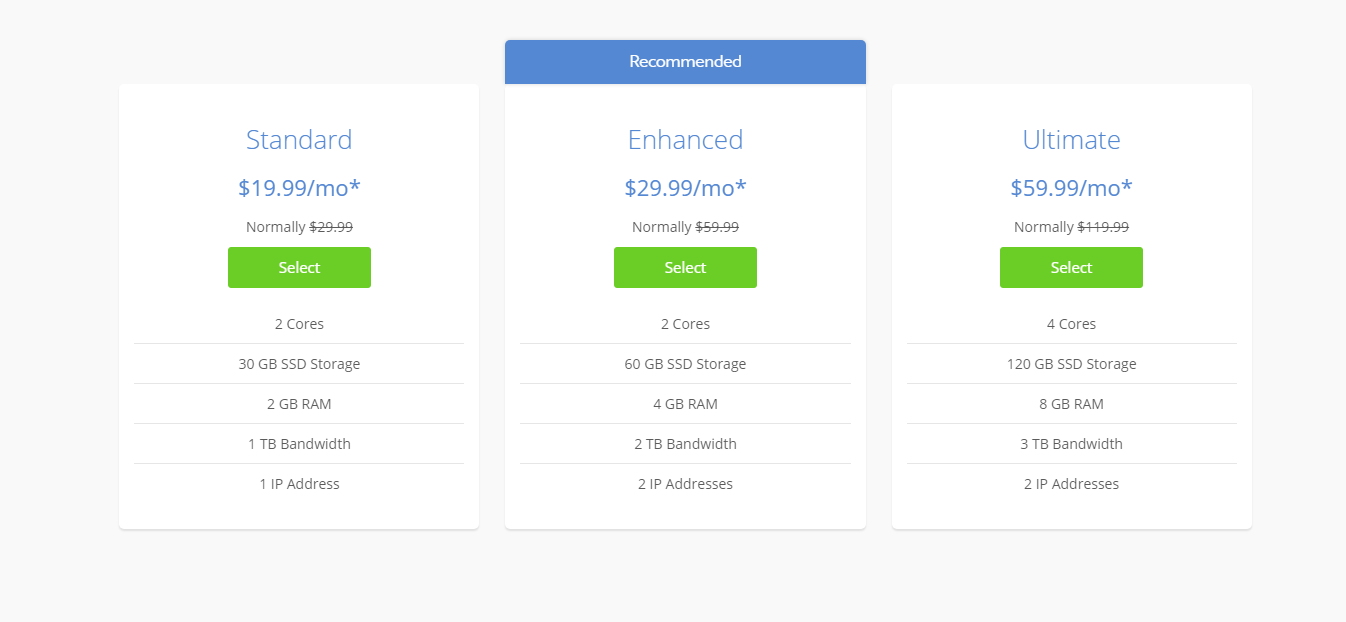Image resolution: width=1346 pixels, height=622 pixels.
Task: Click the 30 GB SSD Storage row
Action: point(299,364)
